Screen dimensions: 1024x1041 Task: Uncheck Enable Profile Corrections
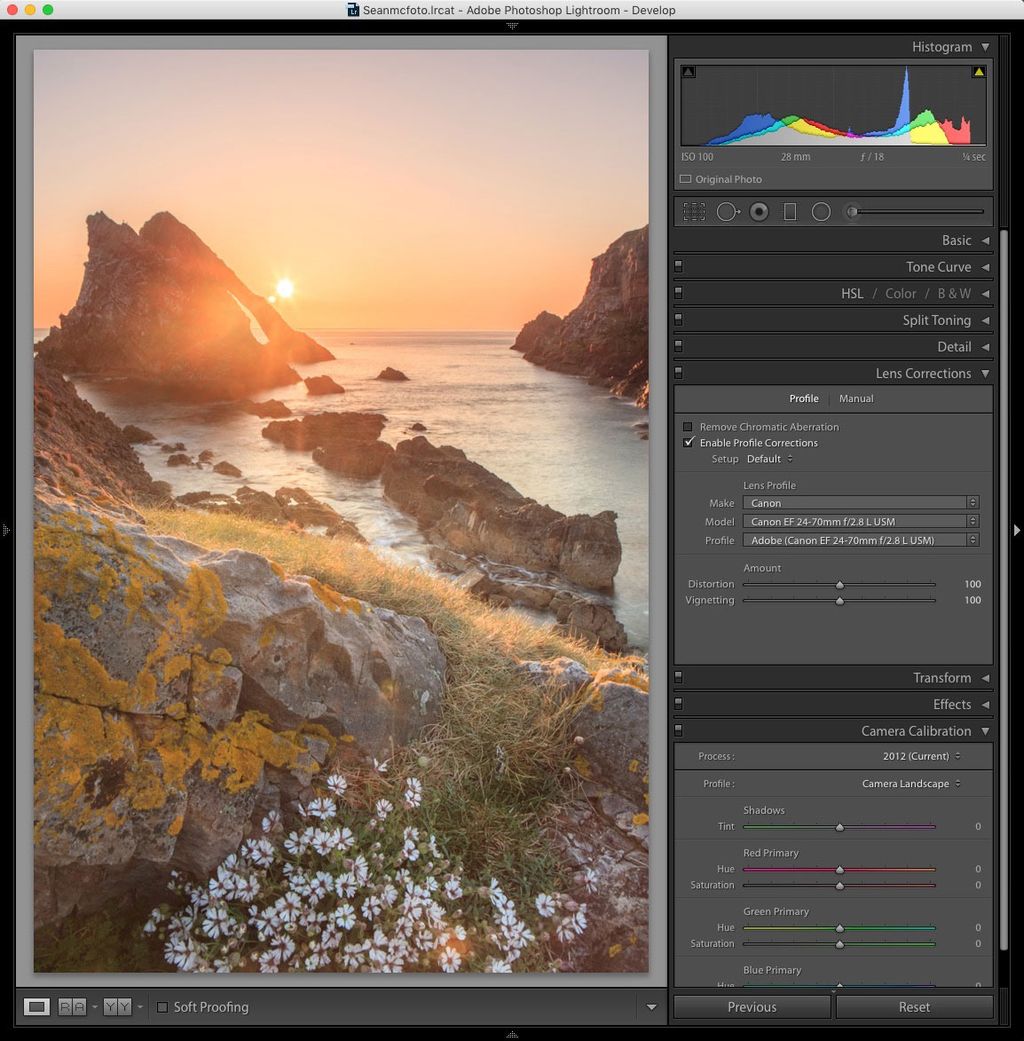coord(688,442)
